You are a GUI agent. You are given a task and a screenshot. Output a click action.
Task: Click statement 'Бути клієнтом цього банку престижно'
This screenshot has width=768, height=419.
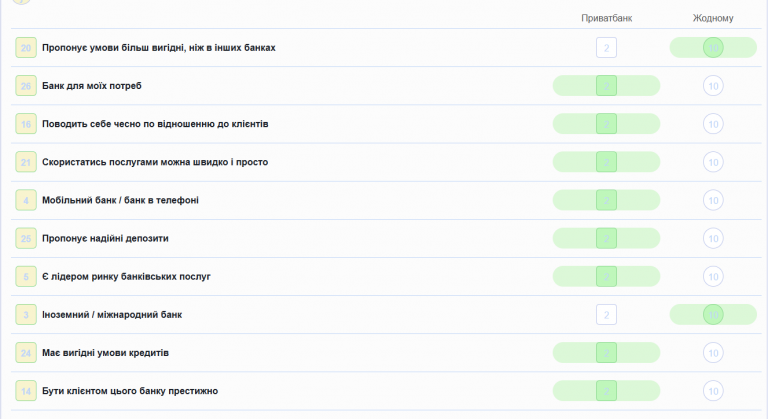130,391
